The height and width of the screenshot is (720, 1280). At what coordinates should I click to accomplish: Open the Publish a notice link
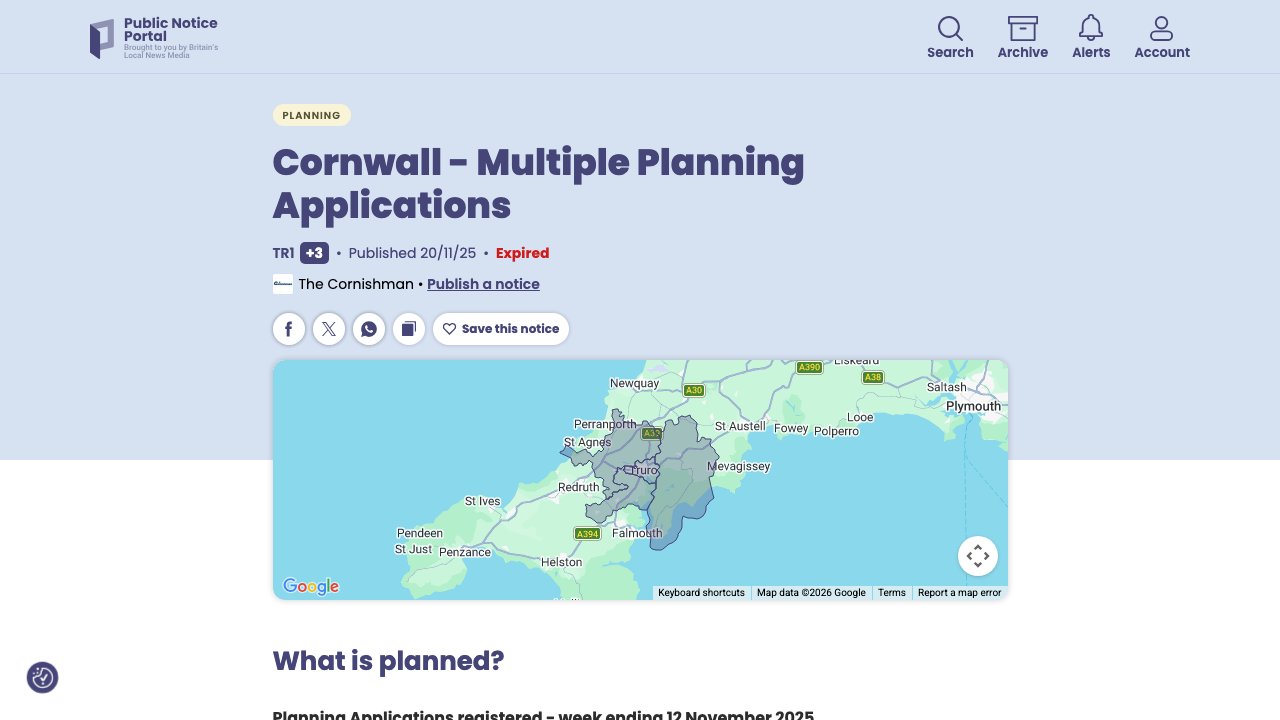tap(483, 284)
